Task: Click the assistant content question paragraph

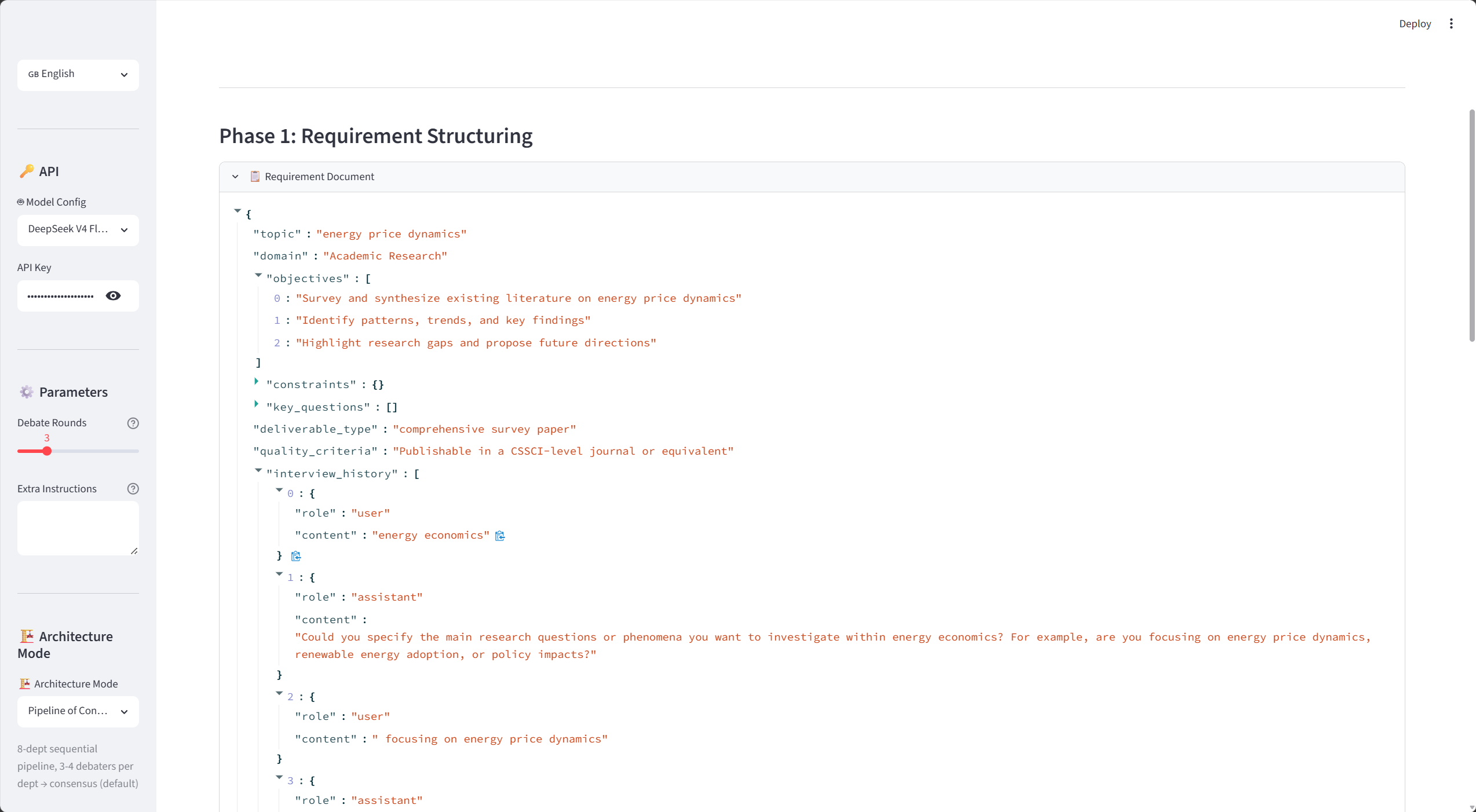Action: (x=833, y=646)
